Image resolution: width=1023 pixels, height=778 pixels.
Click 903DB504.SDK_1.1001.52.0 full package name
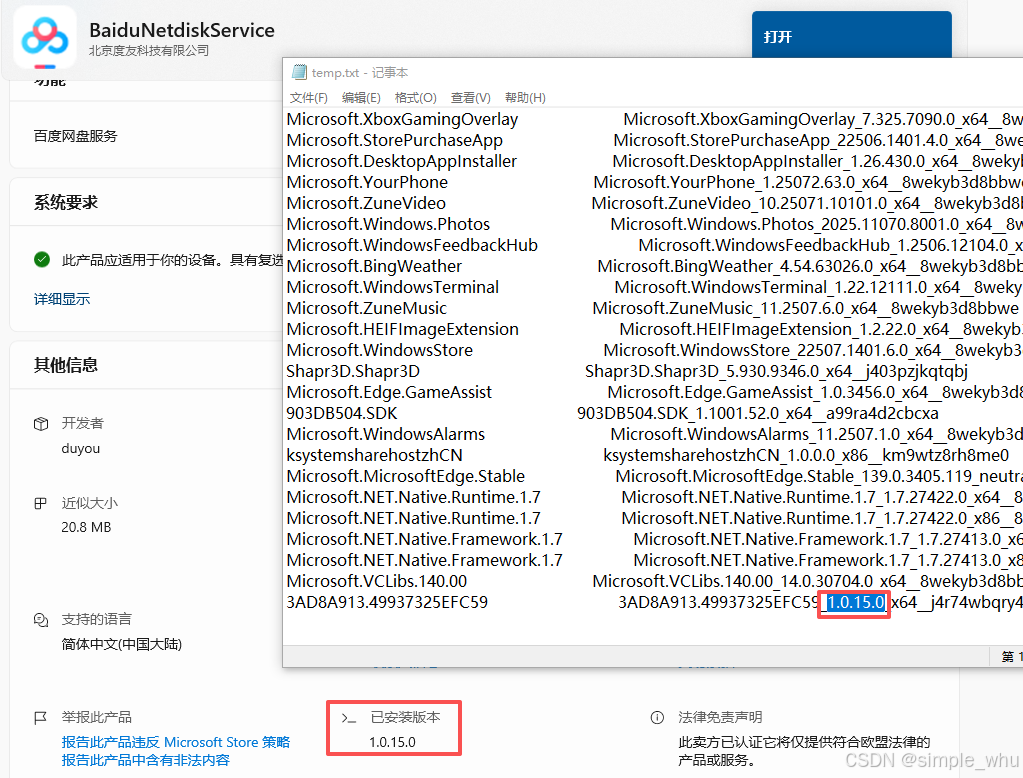(x=757, y=413)
